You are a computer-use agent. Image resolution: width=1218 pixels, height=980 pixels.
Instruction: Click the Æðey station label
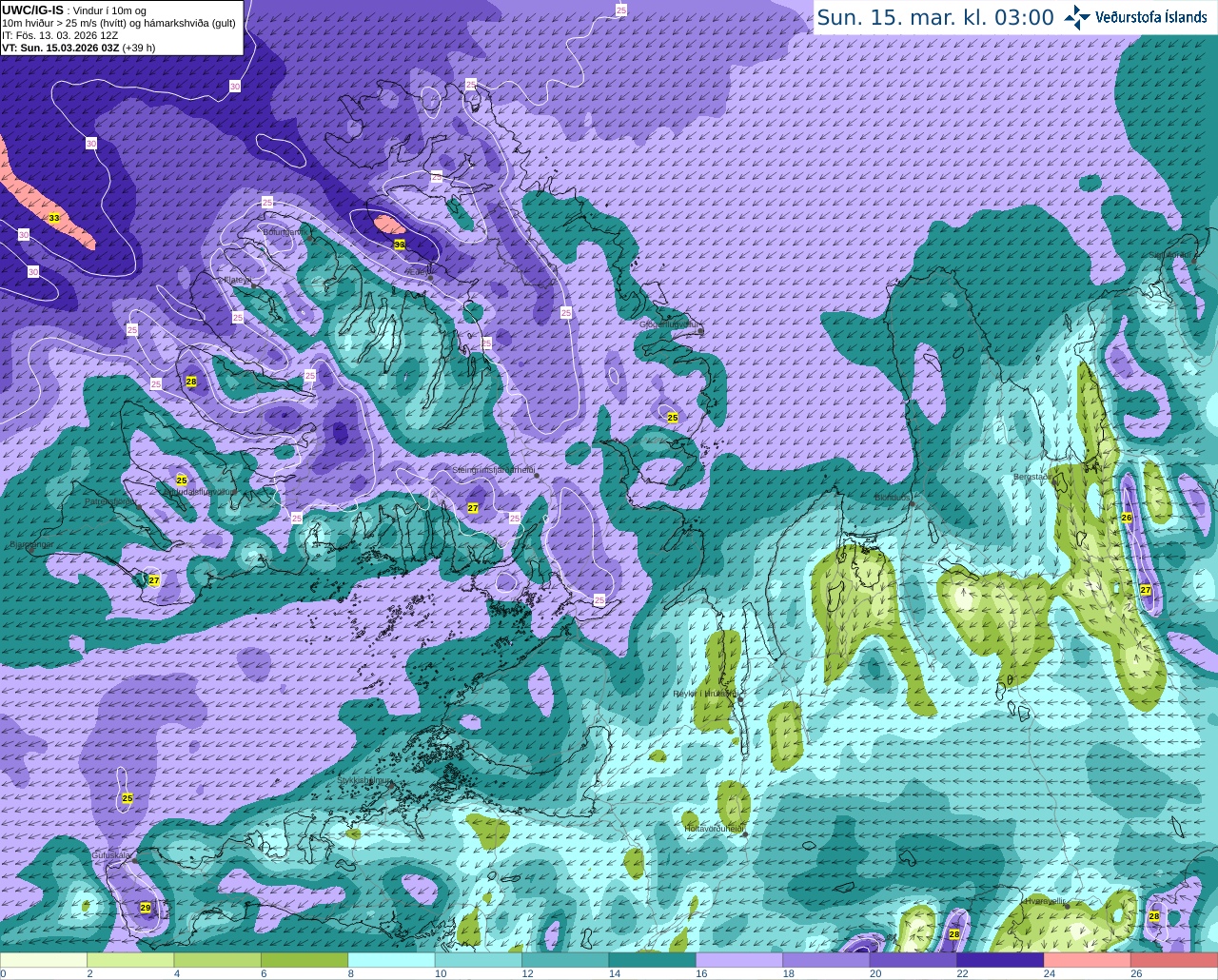coord(415,271)
